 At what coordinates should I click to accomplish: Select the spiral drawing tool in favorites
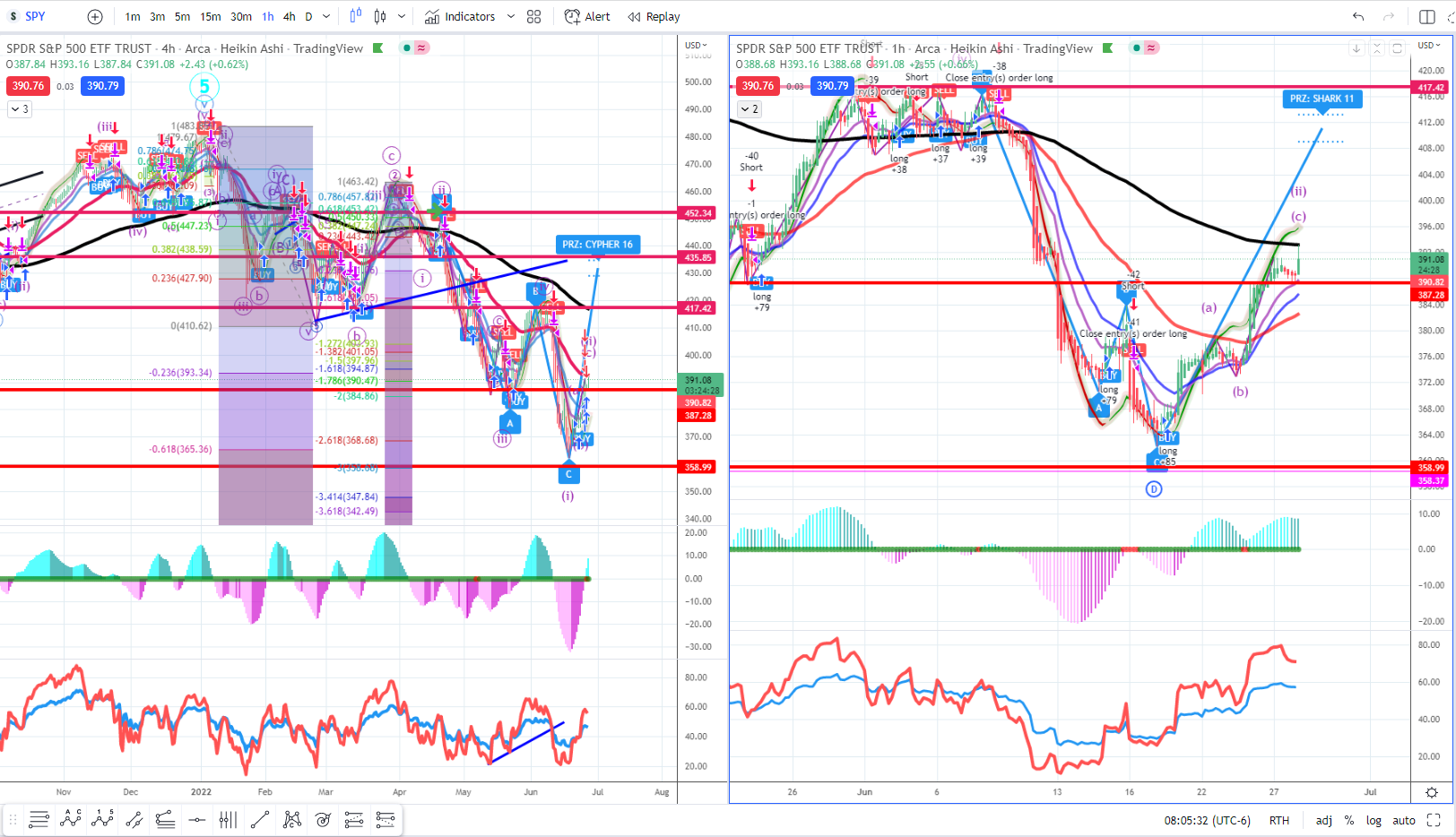[x=323, y=819]
